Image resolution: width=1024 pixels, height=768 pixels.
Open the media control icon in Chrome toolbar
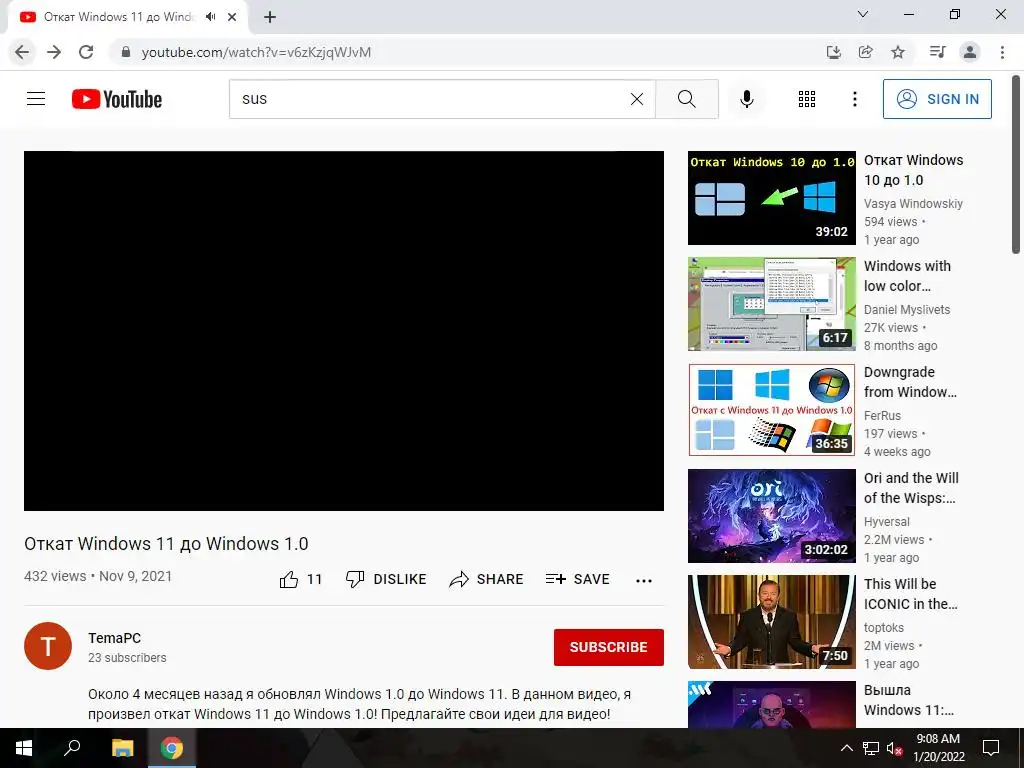[x=937, y=52]
